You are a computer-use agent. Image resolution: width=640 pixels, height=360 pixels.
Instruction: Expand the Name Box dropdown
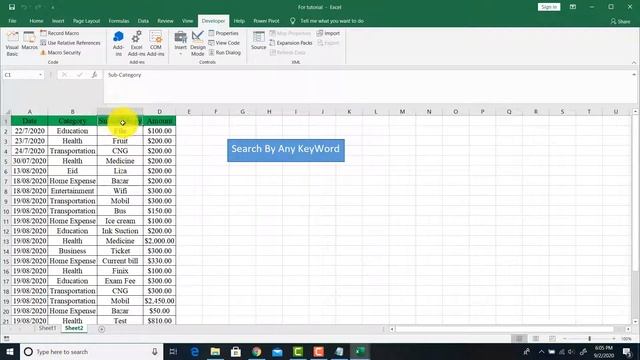[40, 75]
